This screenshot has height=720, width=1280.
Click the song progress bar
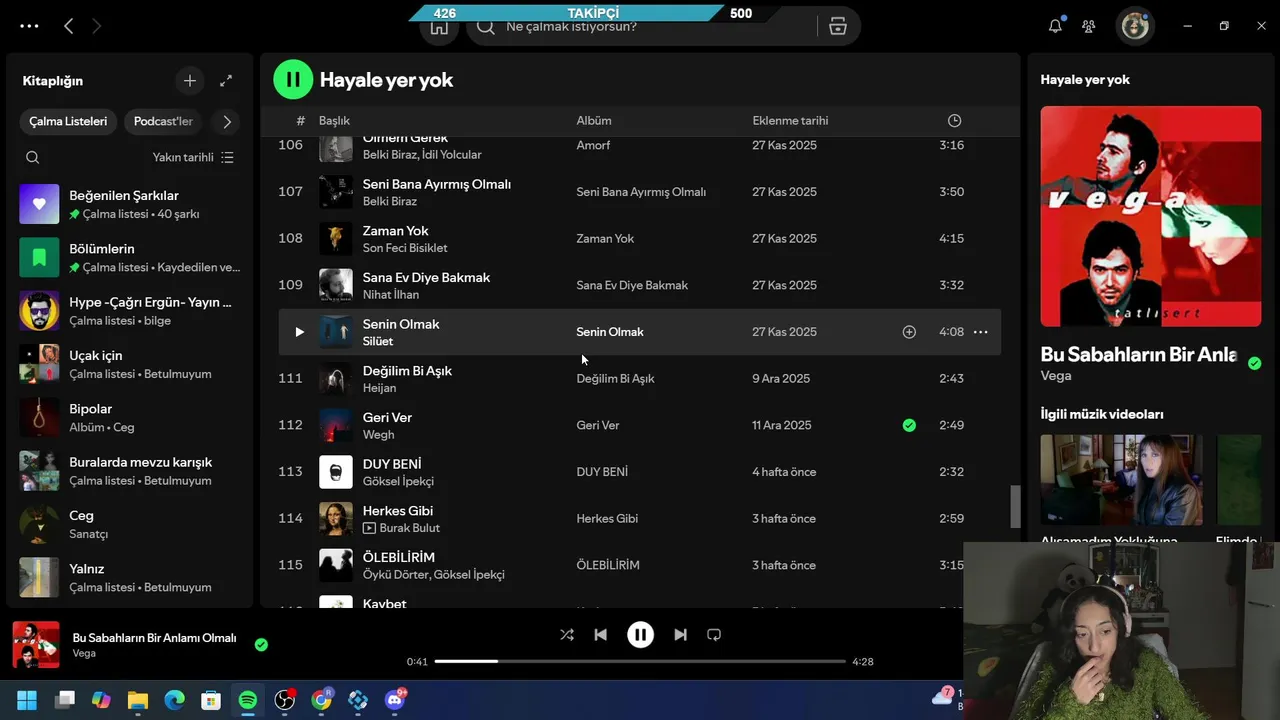pos(640,661)
